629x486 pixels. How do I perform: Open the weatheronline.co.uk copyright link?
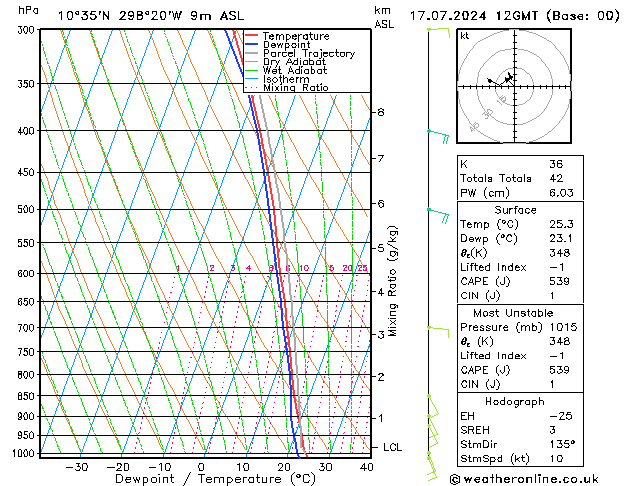click(536, 478)
